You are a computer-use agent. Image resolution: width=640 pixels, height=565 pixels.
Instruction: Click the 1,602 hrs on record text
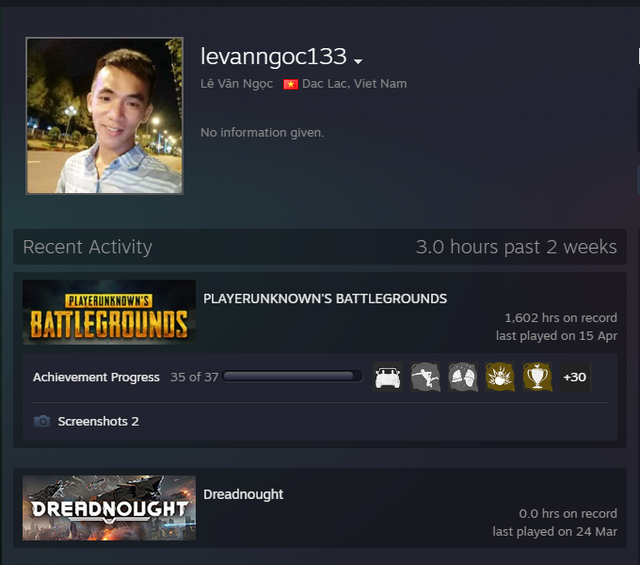tap(560, 318)
